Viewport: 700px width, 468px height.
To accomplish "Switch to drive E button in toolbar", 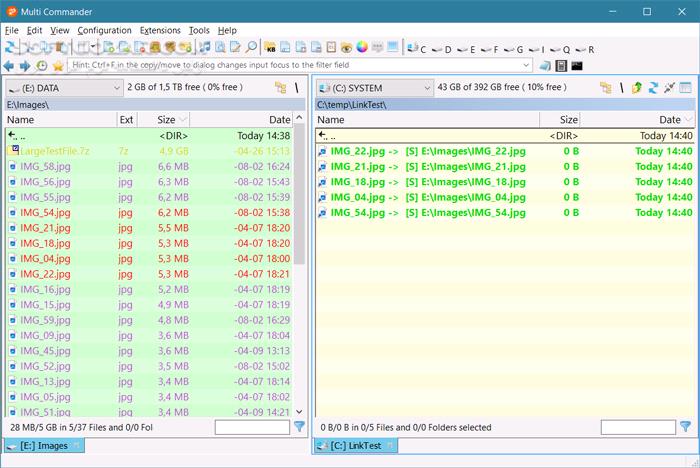I will click(x=467, y=49).
